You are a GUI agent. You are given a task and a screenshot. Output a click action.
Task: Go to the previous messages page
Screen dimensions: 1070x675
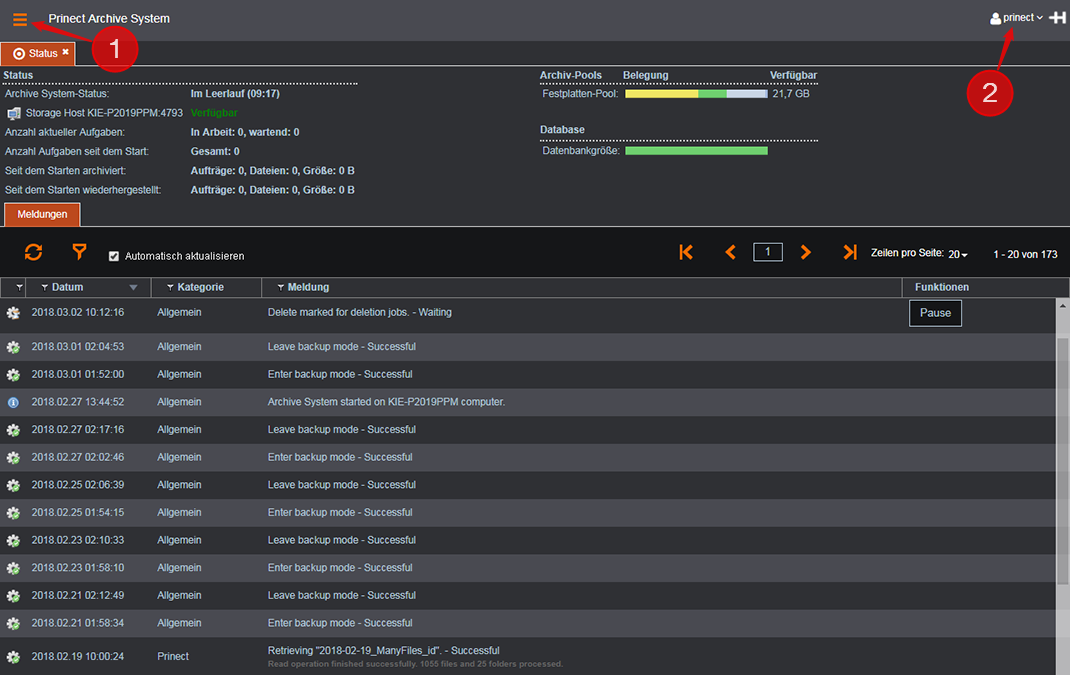pyautogui.click(x=730, y=253)
